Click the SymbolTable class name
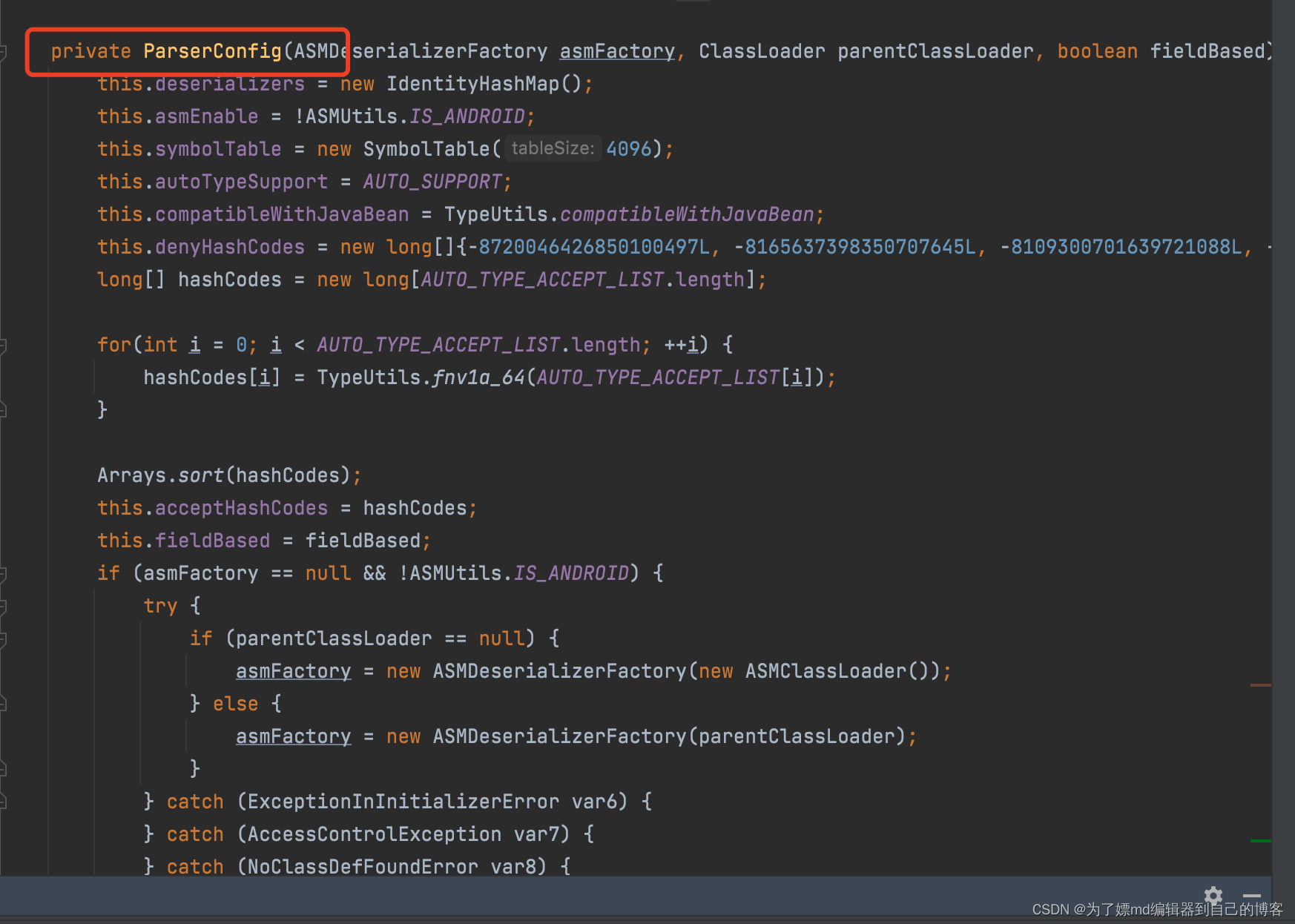1295x924 pixels. pyautogui.click(x=426, y=149)
